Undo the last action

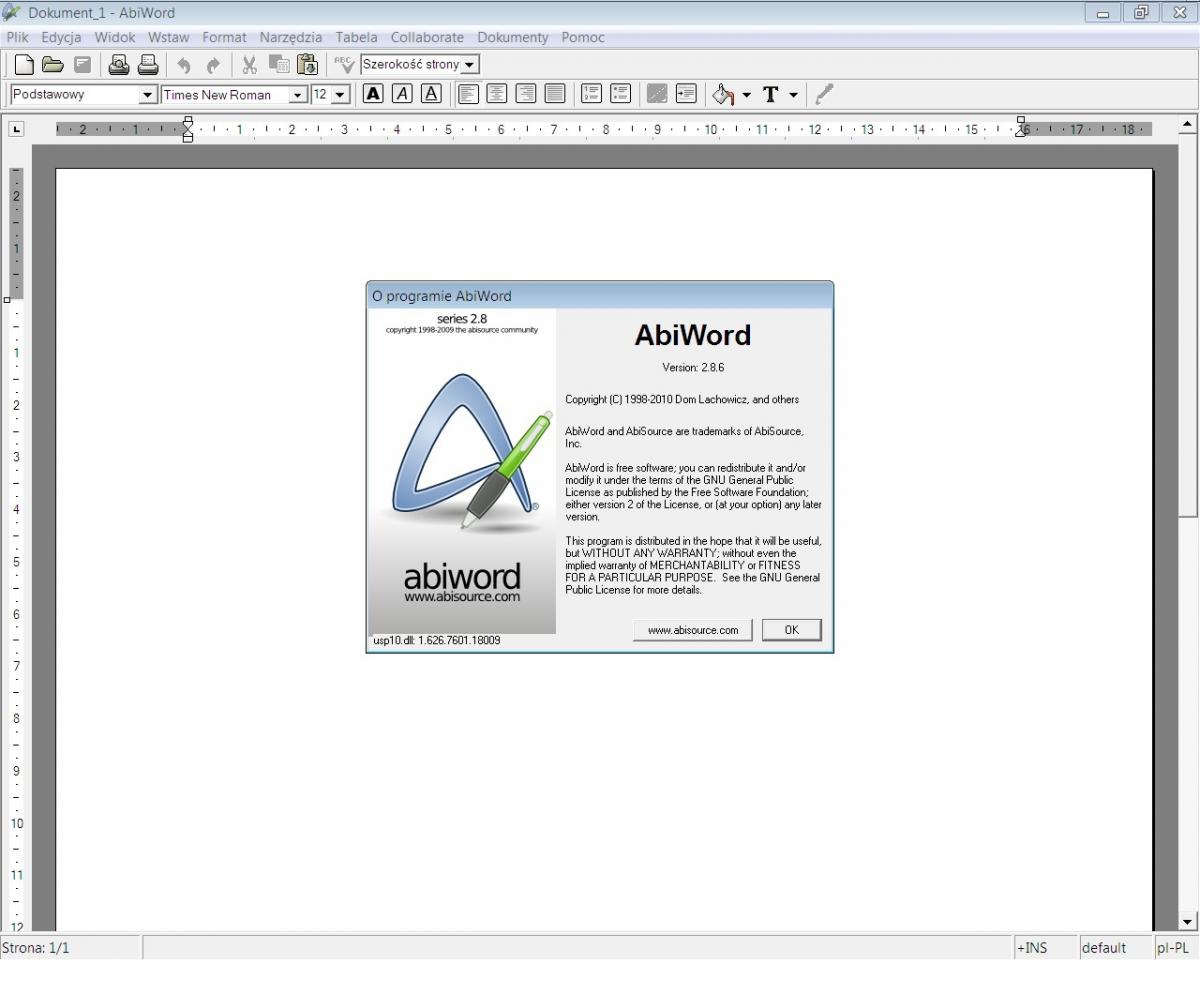pyautogui.click(x=184, y=65)
